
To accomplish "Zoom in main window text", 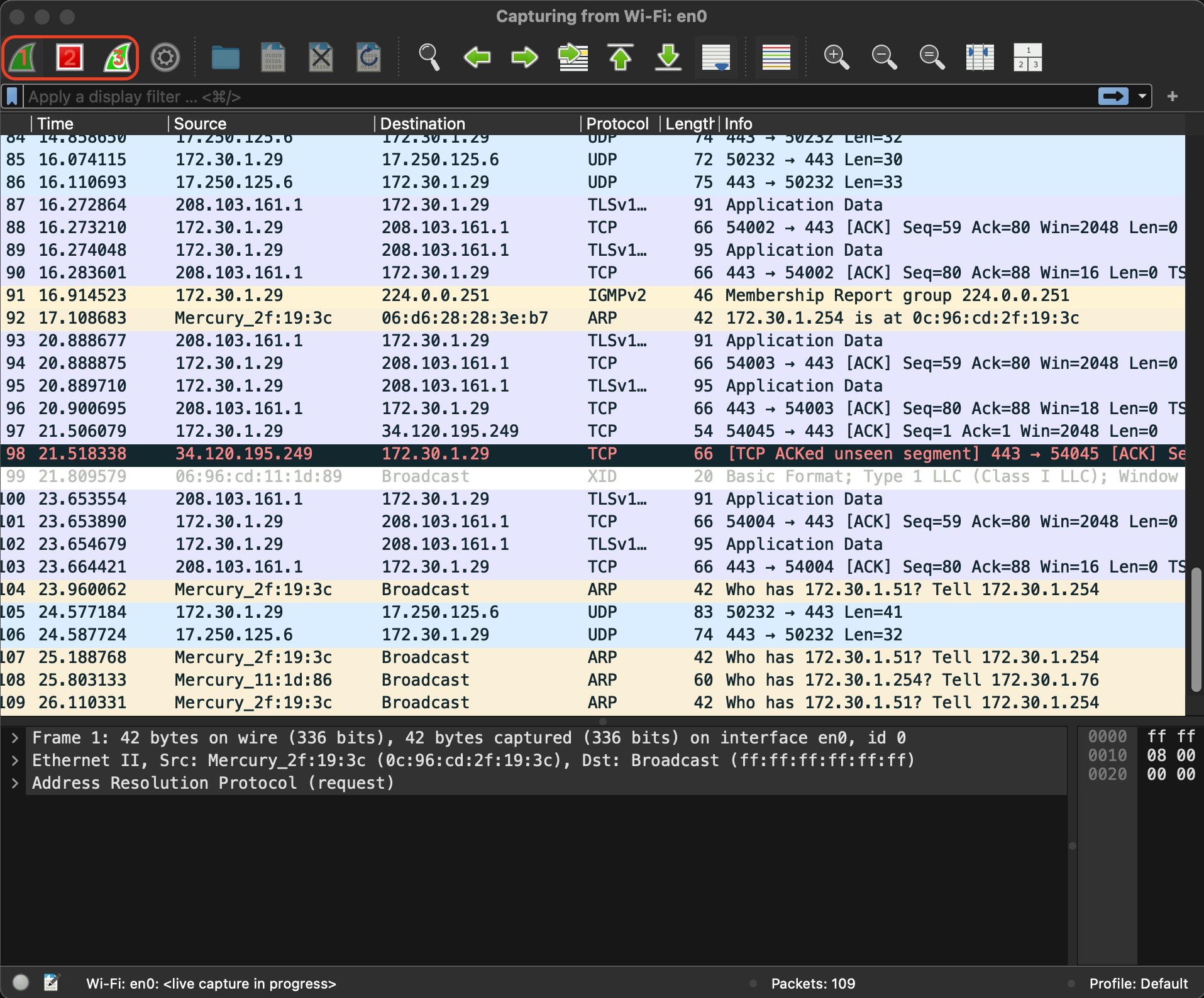I will pos(836,58).
